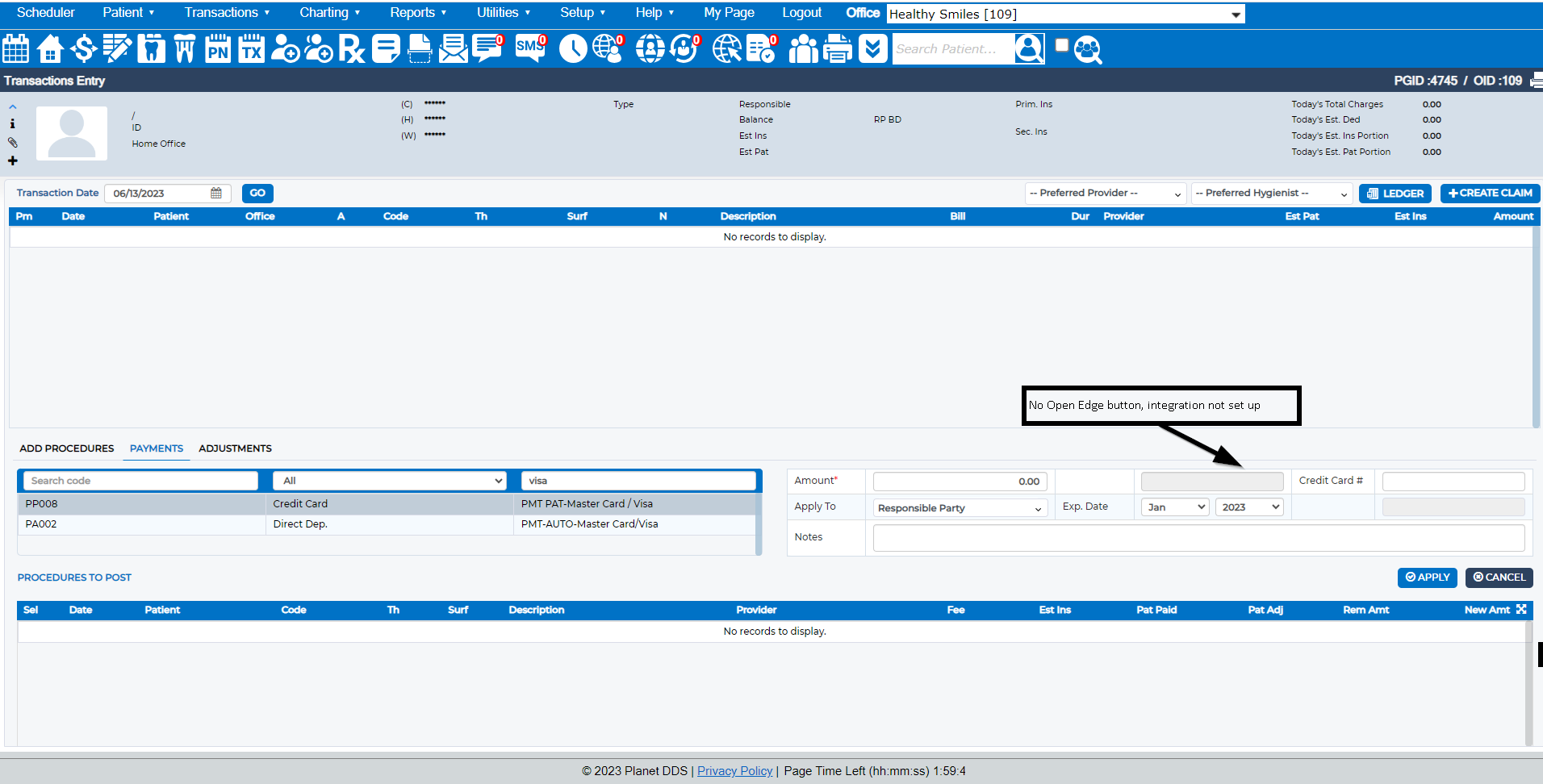Viewport: 1543px width, 784px height.
Task: Open the Apply To Responsible Party dropdown
Action: pyautogui.click(x=960, y=508)
